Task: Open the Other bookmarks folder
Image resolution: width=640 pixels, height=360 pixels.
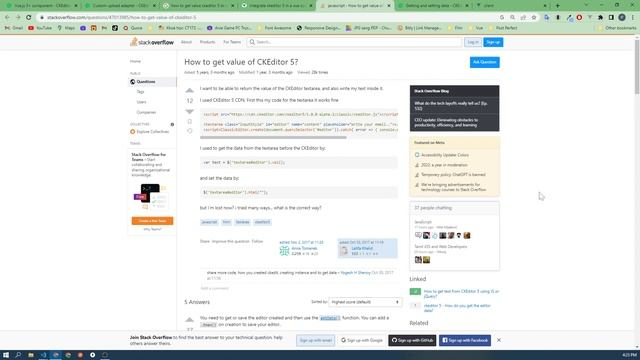Action: [x=617, y=28]
